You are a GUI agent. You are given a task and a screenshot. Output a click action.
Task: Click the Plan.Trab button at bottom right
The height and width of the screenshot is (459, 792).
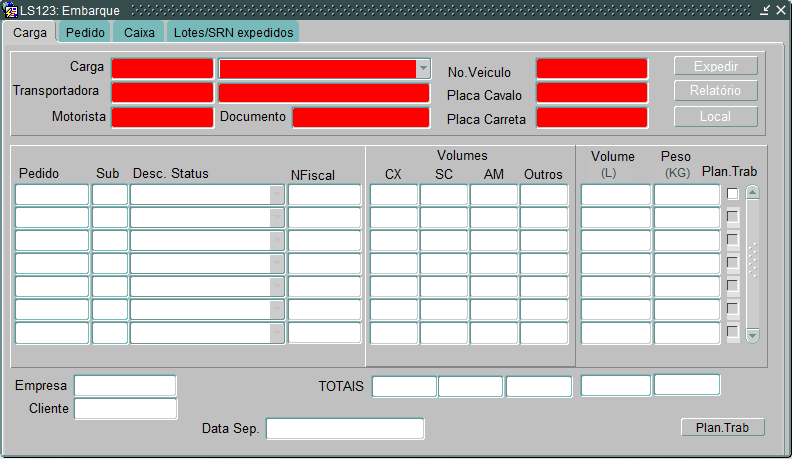(723, 427)
